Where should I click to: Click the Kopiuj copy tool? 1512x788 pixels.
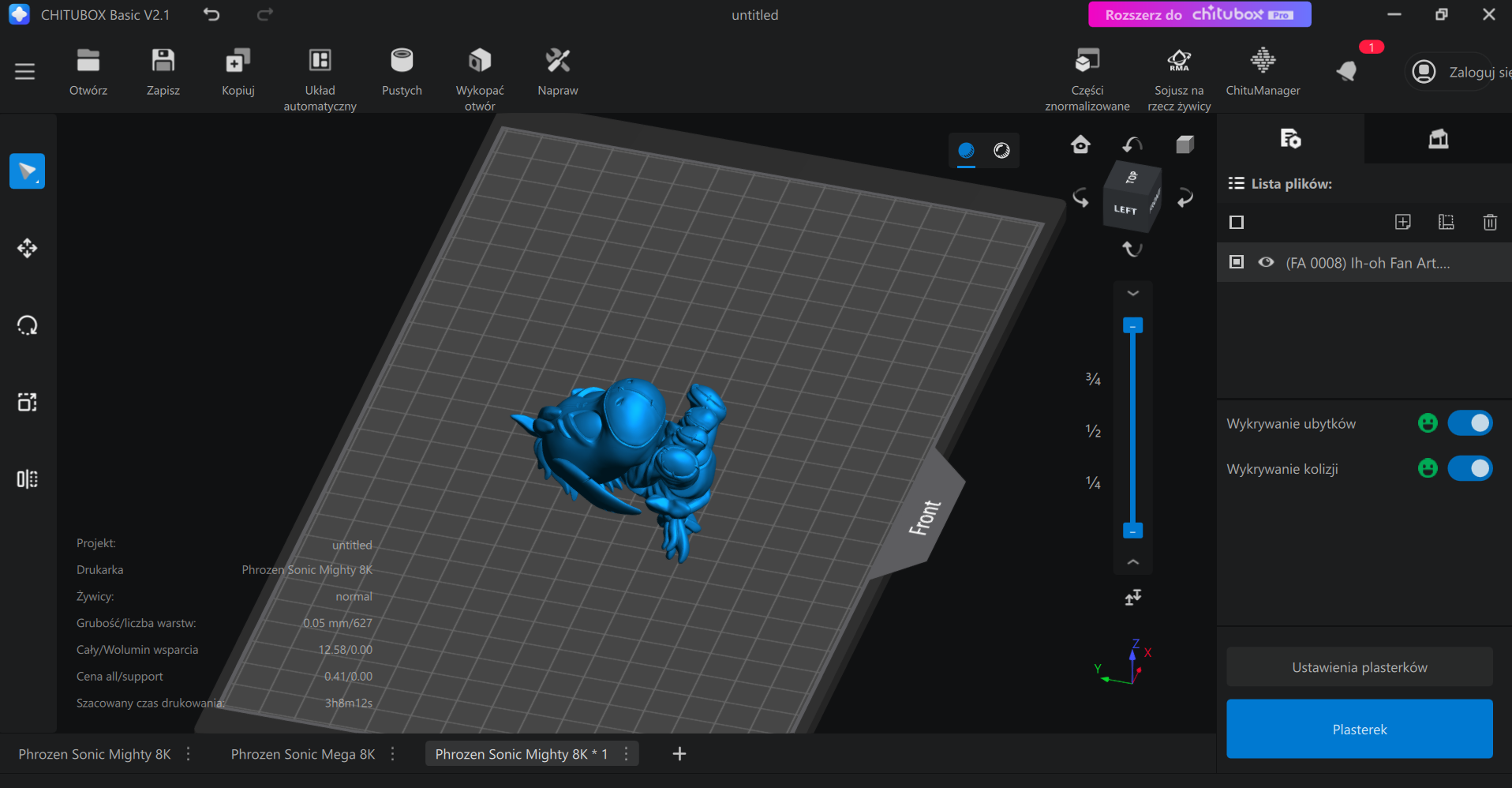point(238,73)
